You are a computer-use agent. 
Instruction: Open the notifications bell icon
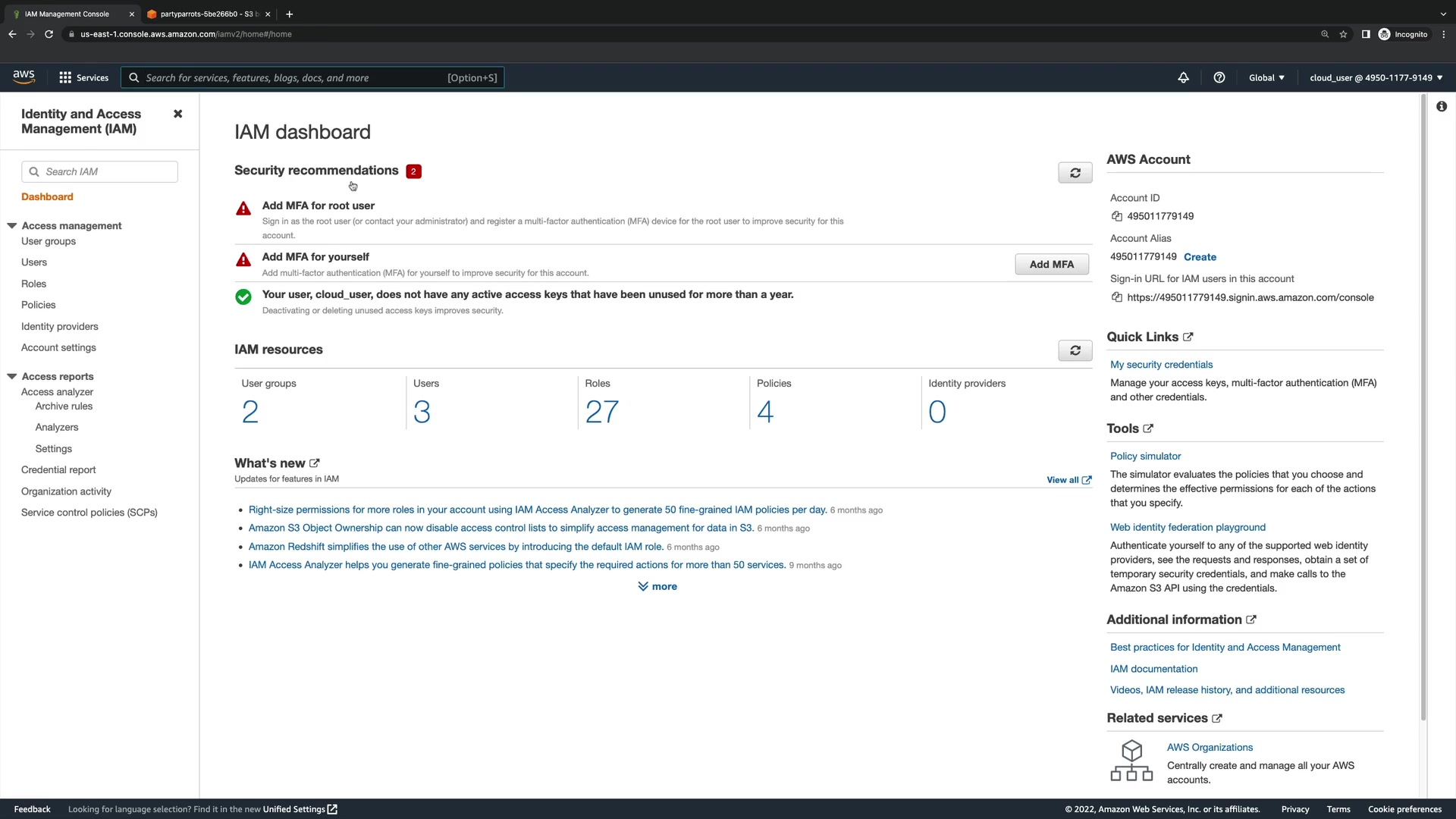[1183, 77]
